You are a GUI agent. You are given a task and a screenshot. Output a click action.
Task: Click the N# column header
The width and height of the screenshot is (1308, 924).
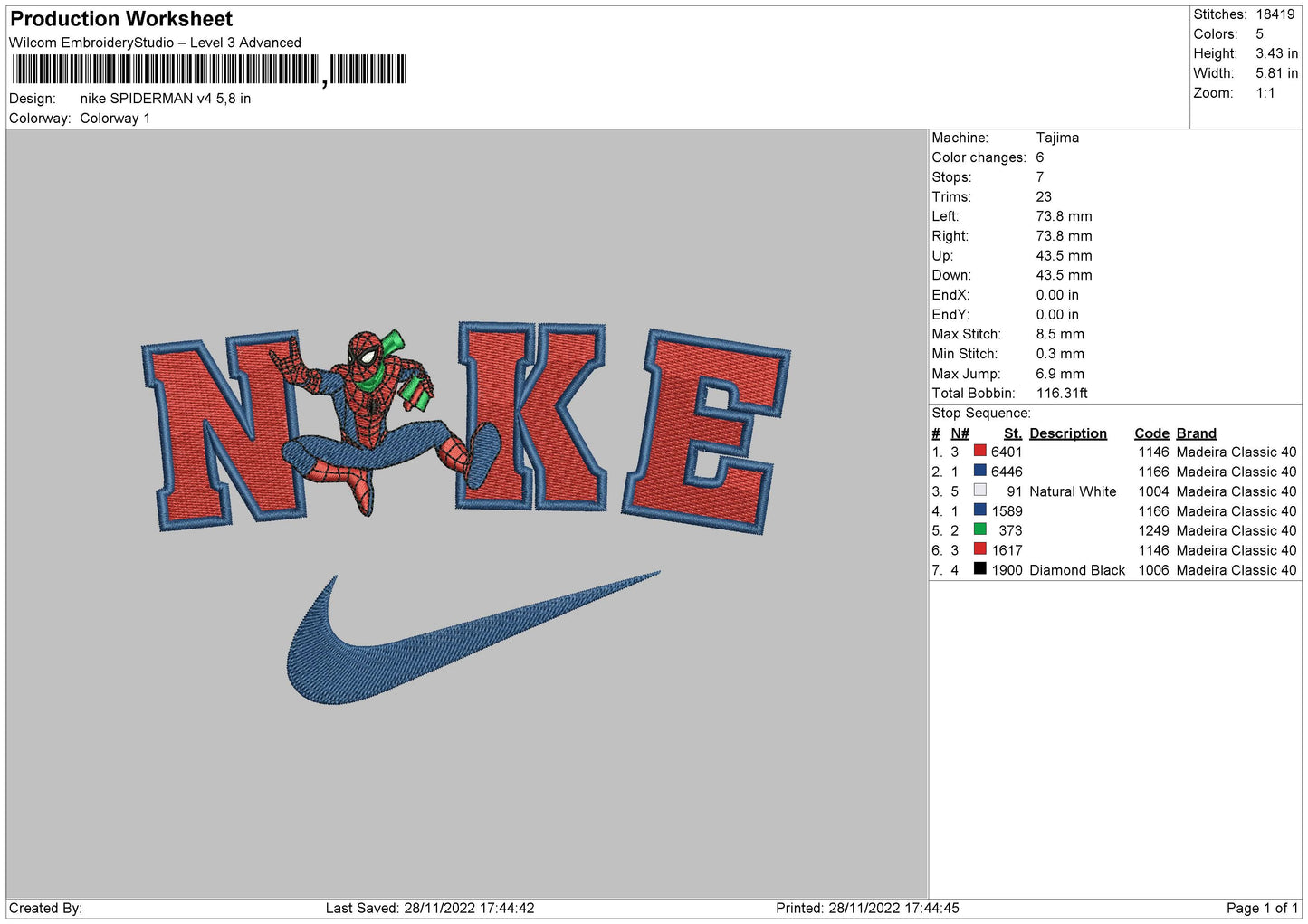pyautogui.click(x=960, y=433)
